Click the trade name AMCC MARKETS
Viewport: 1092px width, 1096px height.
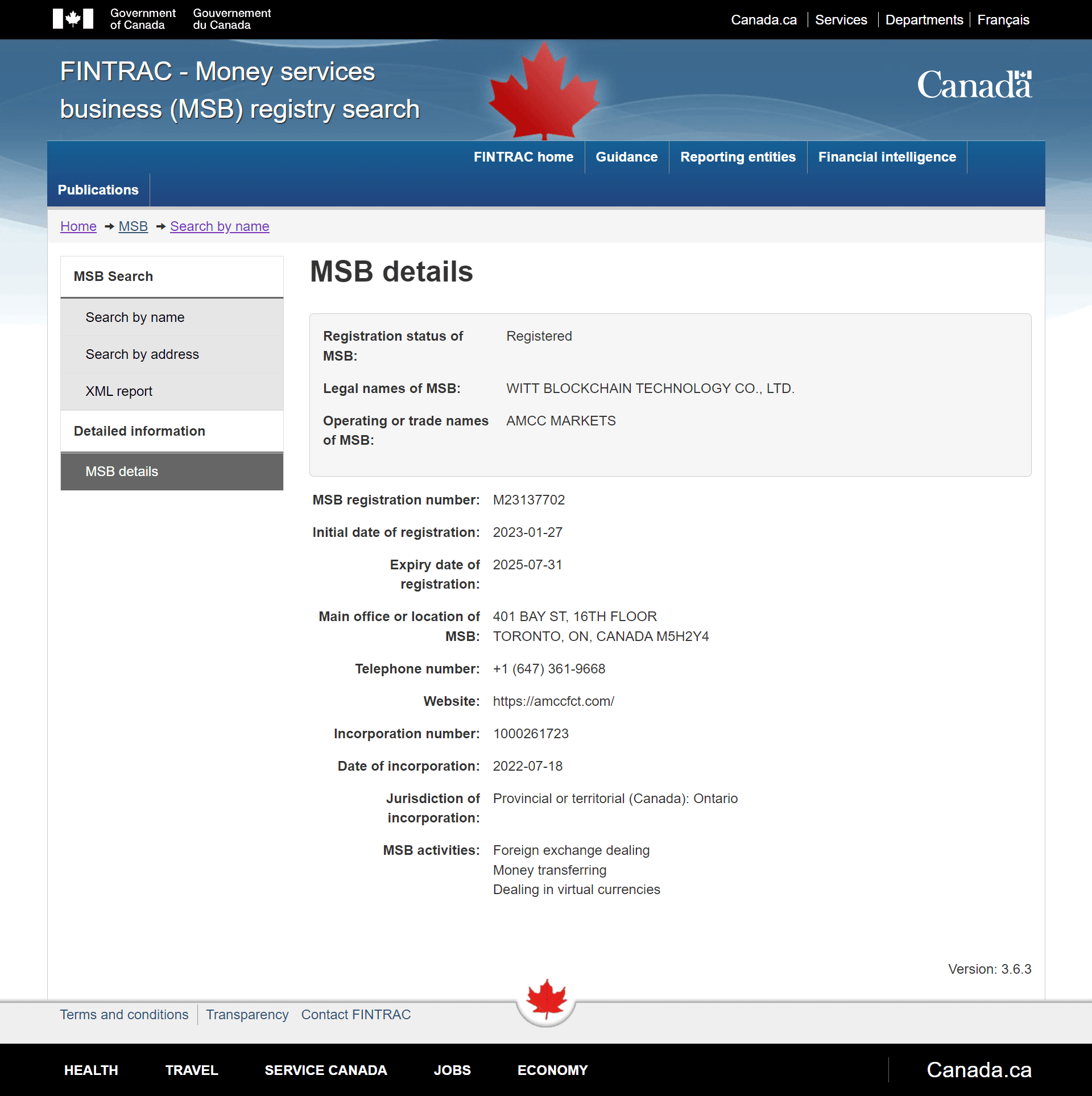561,421
